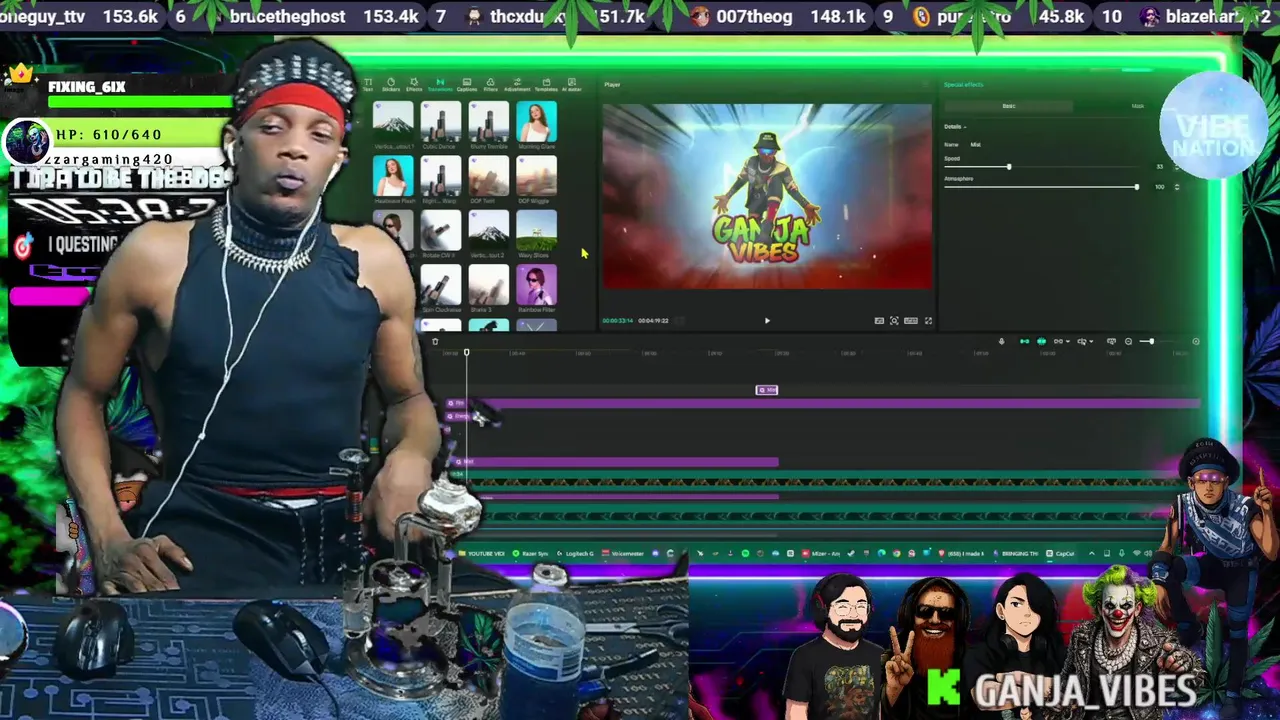Zoom out the timeline
The width and height of the screenshot is (1280, 720).
click(1129, 342)
